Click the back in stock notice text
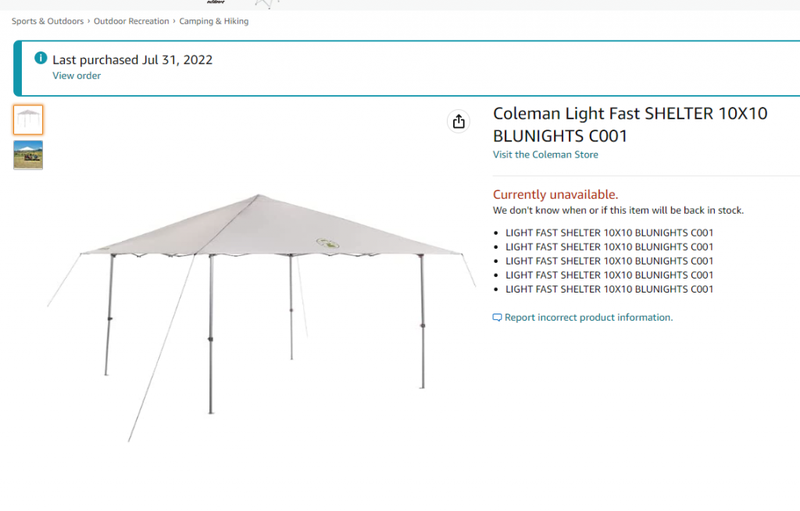Screen dimensions: 800x511 (618, 210)
